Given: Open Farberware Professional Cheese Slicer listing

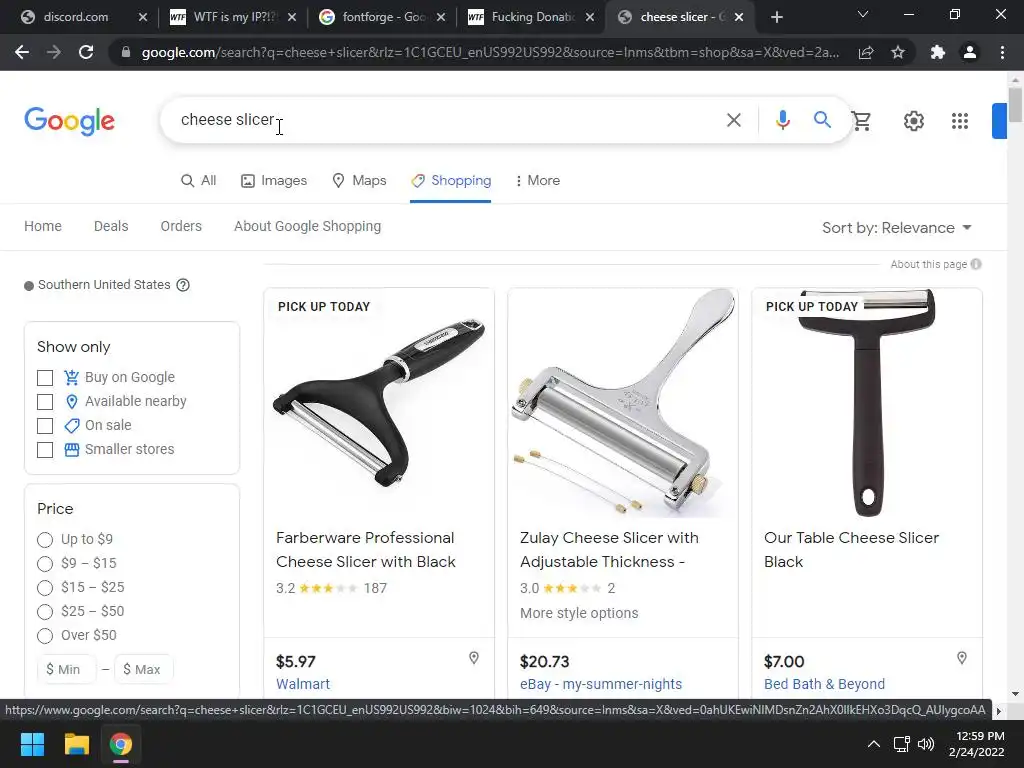Looking at the screenshot, I should (x=366, y=550).
